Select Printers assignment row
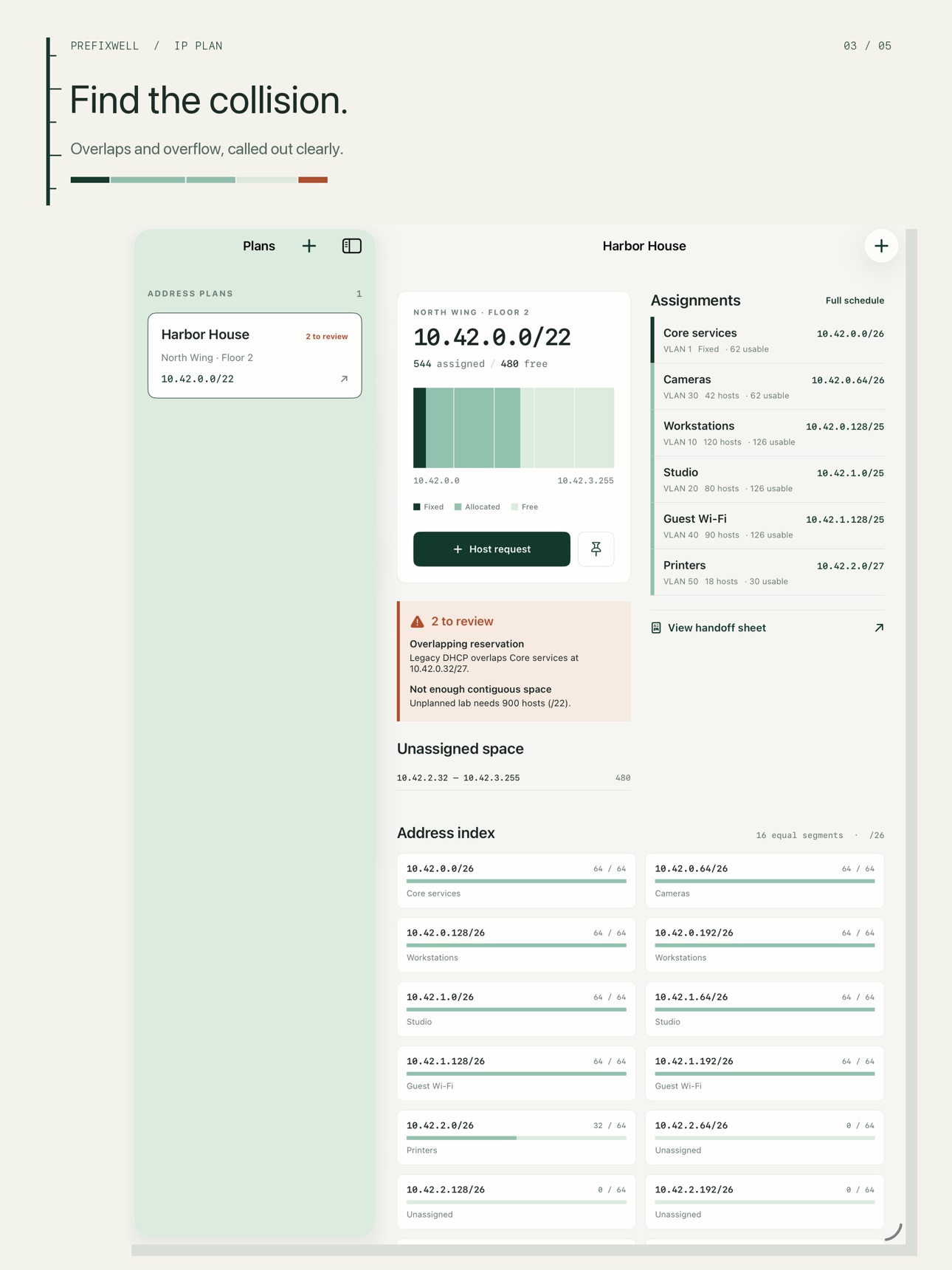Viewport: 952px width, 1270px height. (x=768, y=572)
